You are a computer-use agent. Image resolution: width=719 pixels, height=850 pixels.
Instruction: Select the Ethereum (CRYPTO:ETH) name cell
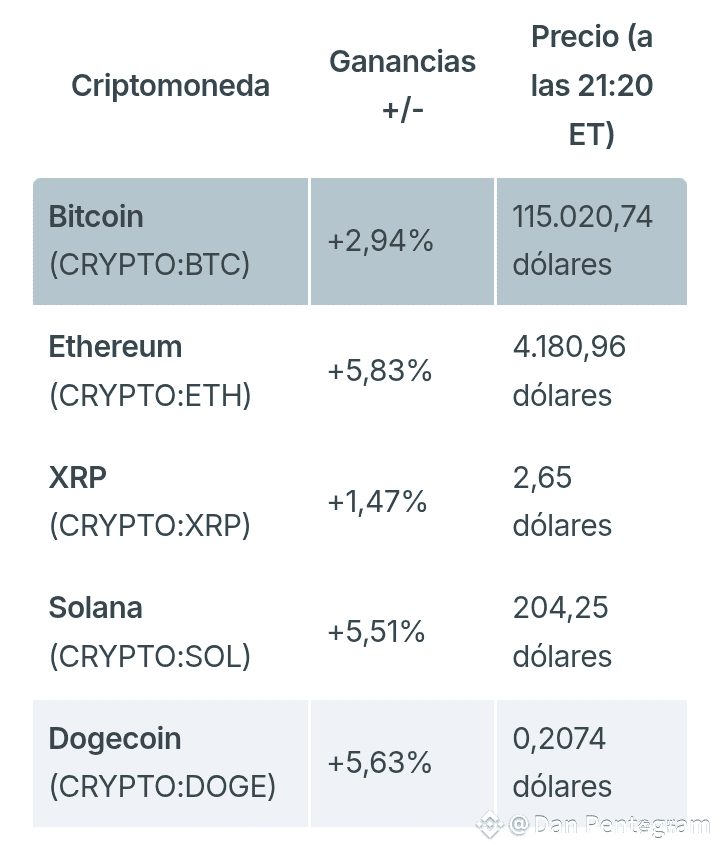[x=150, y=372]
